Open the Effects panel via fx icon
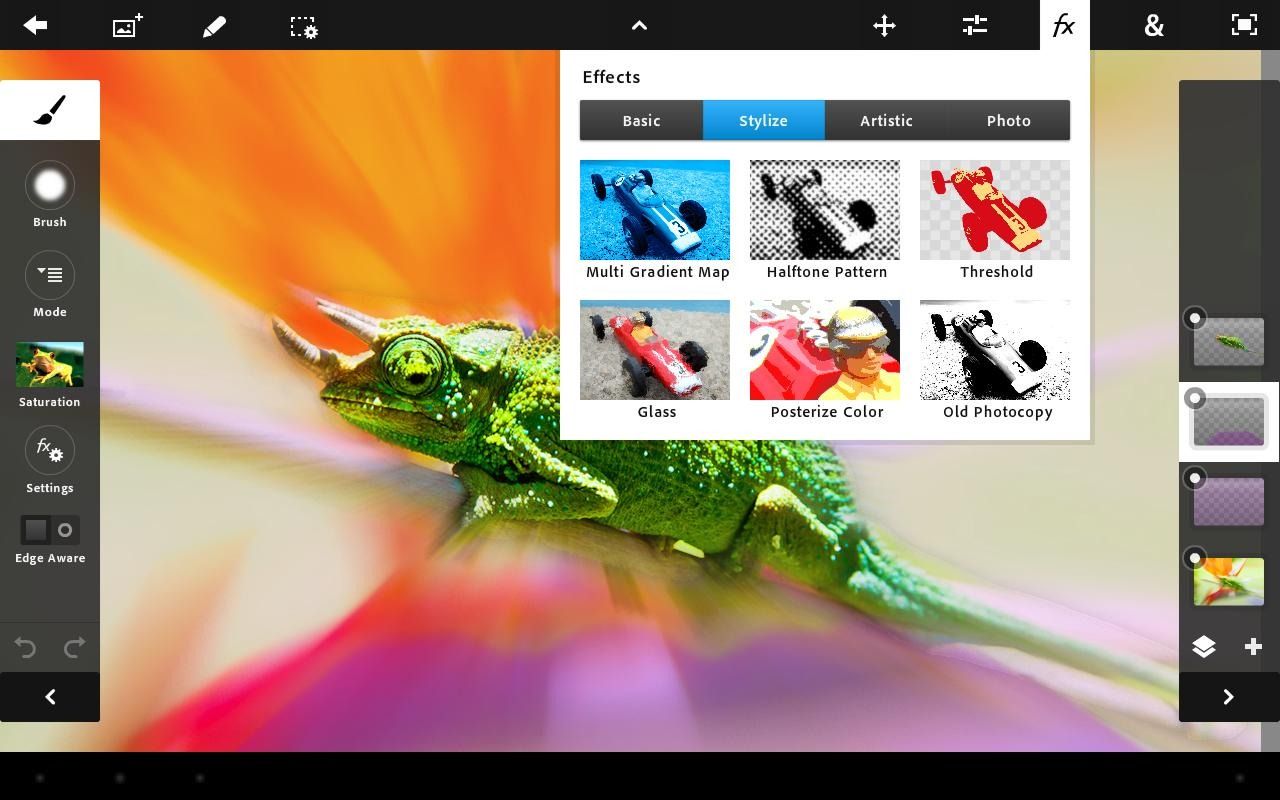Viewport: 1280px width, 800px height. 1063,25
